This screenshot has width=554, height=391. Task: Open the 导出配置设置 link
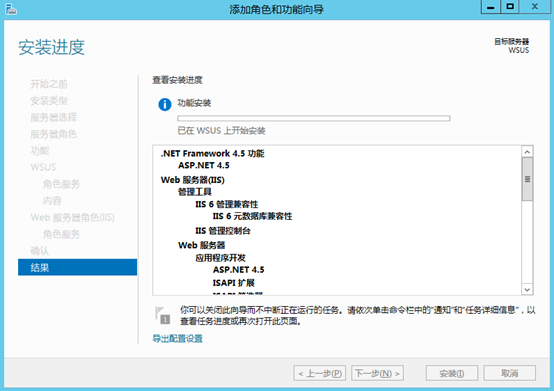(177, 338)
